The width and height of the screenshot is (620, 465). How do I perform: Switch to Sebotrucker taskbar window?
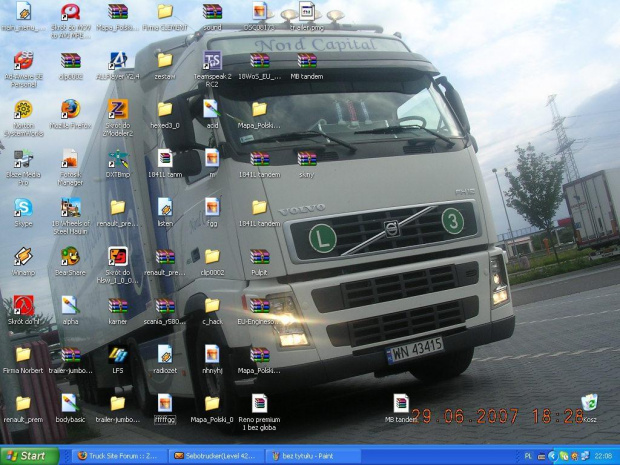pos(217,456)
